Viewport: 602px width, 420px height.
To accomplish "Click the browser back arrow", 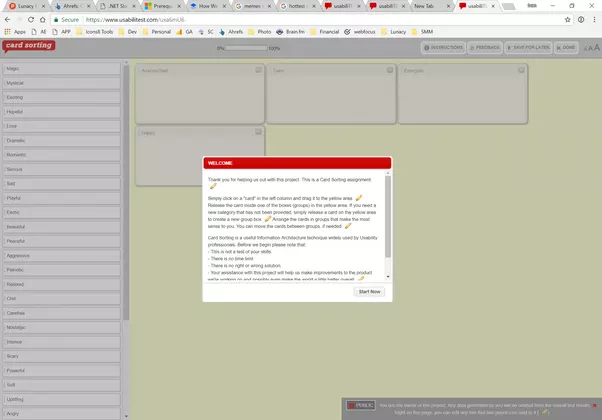I will pos(7,20).
